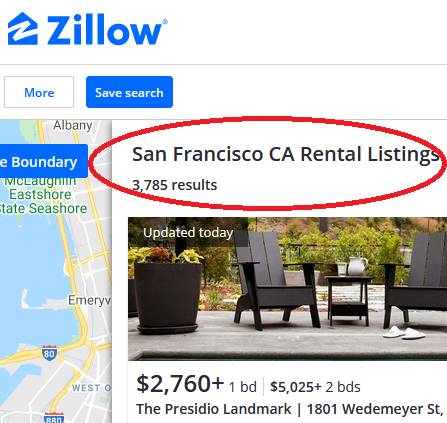The image size is (447, 423).
Task: Click the $2,760+ 1 bd price
Action: 196,384
